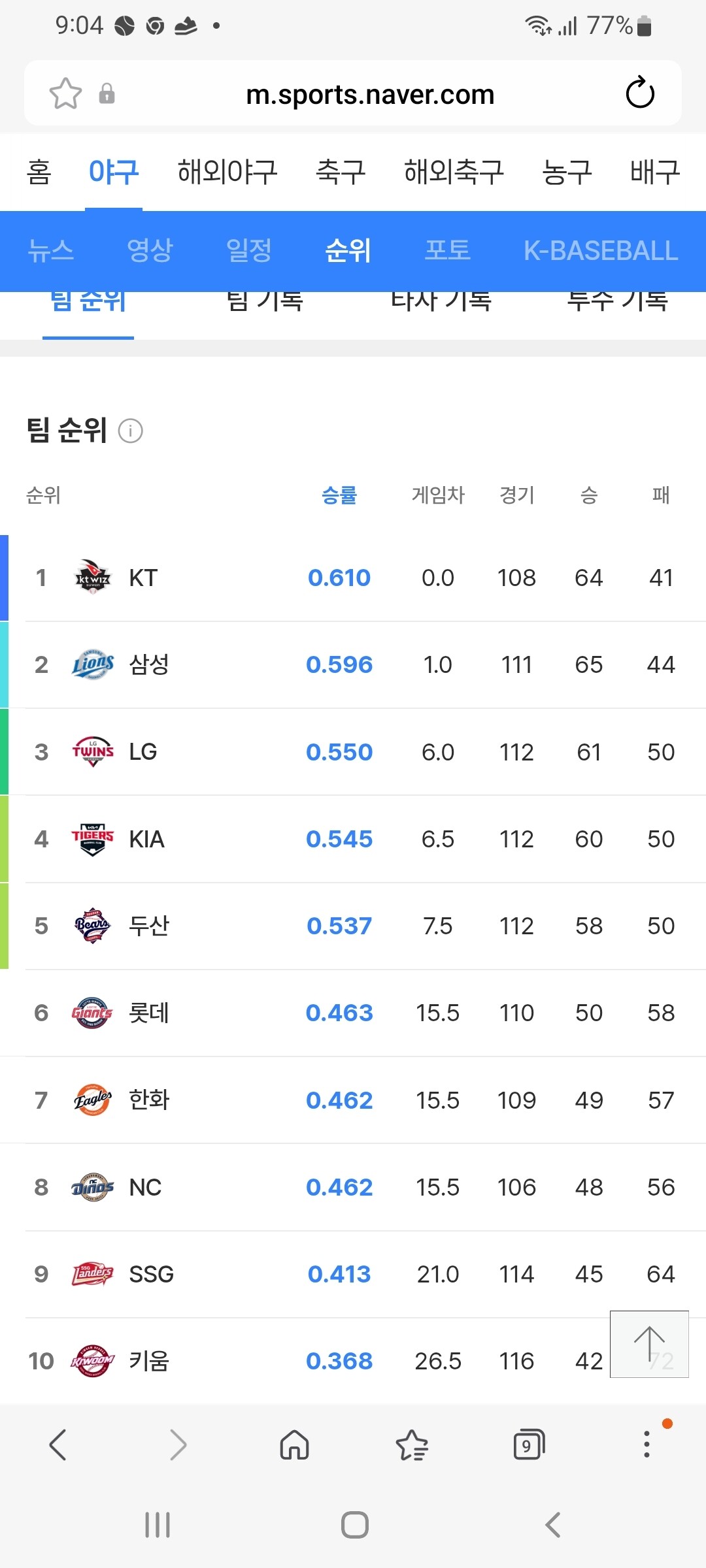Tap the m.sports.naver.com address field

370,94
